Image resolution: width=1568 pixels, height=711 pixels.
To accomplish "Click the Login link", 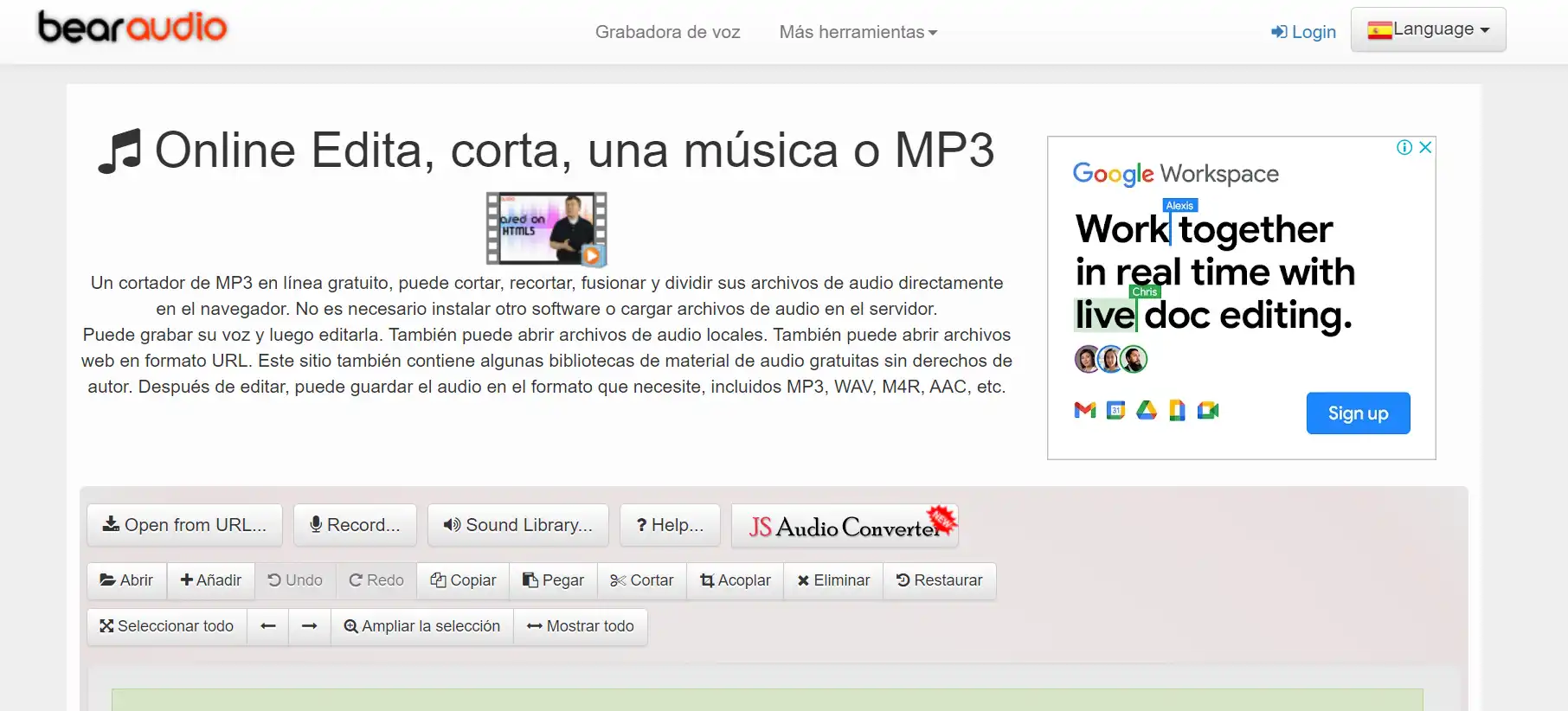I will pos(1303,32).
